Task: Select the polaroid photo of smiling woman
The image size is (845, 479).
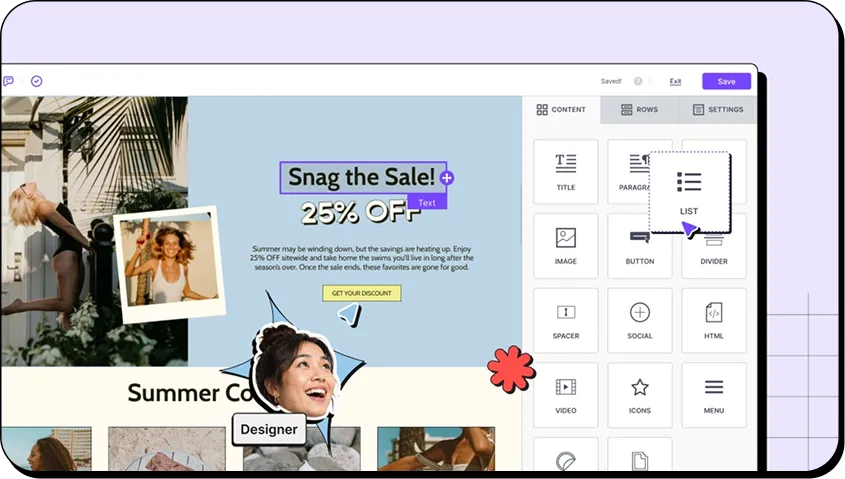Action: coord(170,263)
